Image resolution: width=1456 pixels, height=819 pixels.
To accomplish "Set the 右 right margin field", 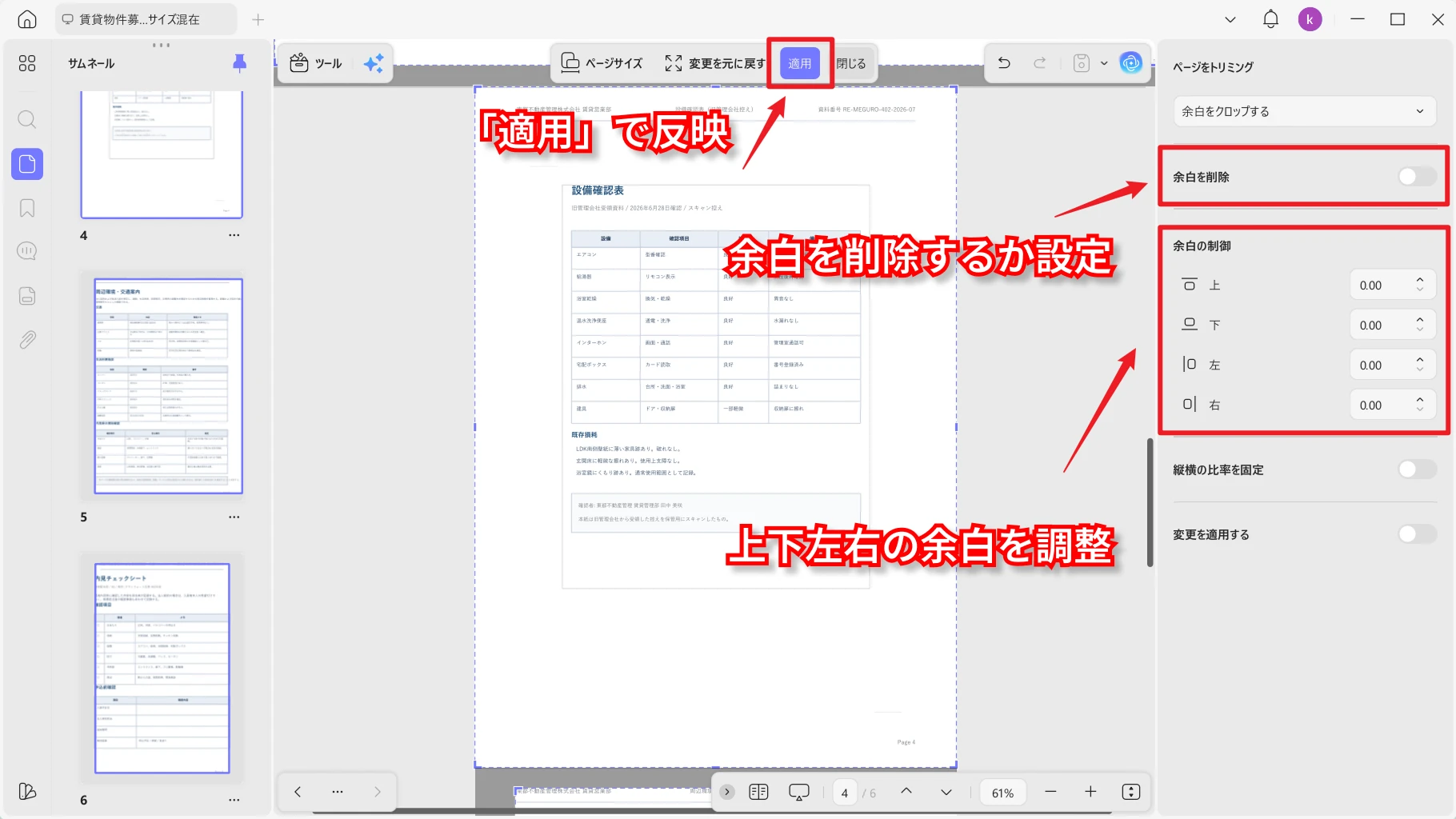I will [1392, 405].
